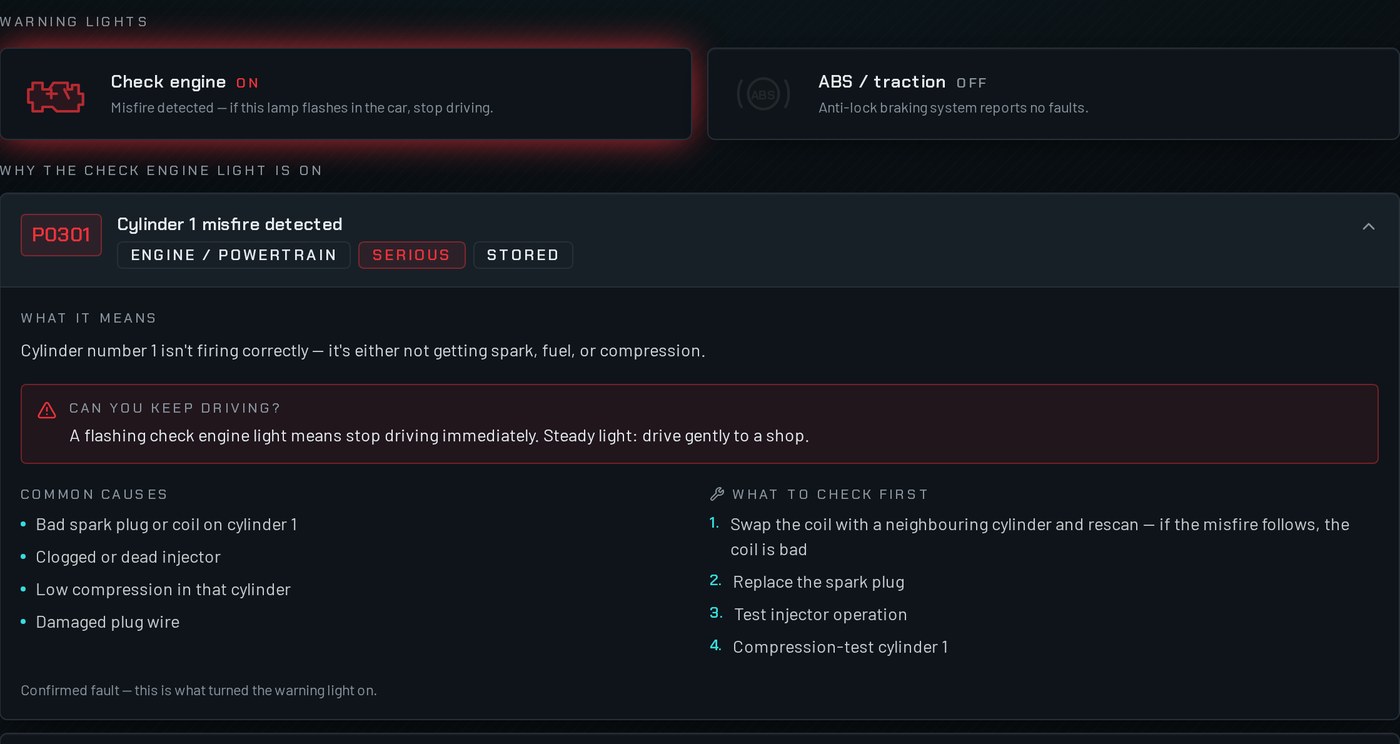Click the Stored status tag

(523, 255)
